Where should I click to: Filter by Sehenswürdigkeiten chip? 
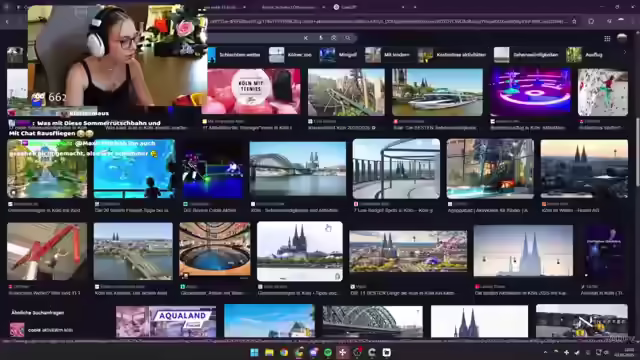click(x=526, y=55)
